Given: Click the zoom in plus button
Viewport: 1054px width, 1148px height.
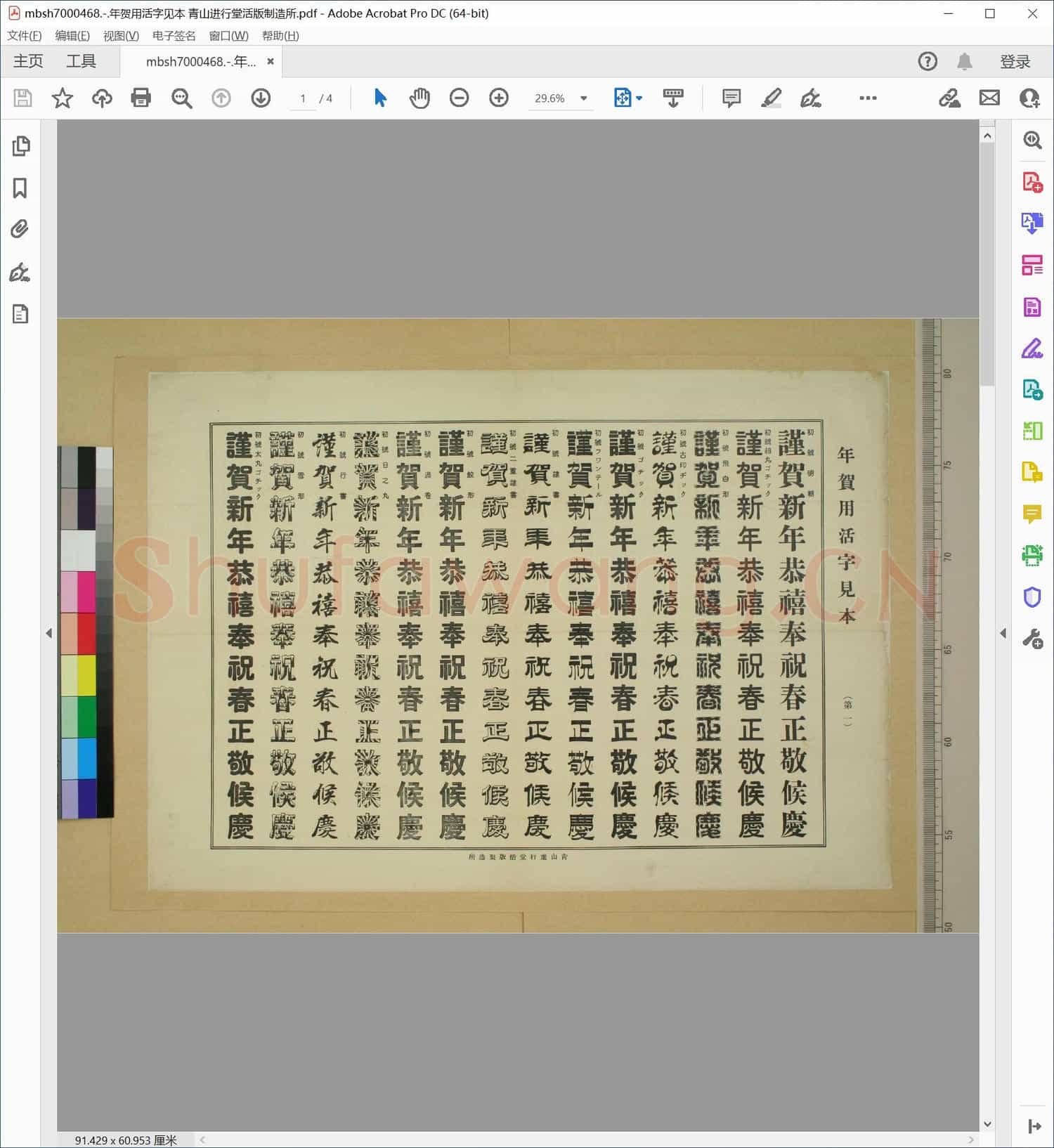Looking at the screenshot, I should pyautogui.click(x=499, y=98).
